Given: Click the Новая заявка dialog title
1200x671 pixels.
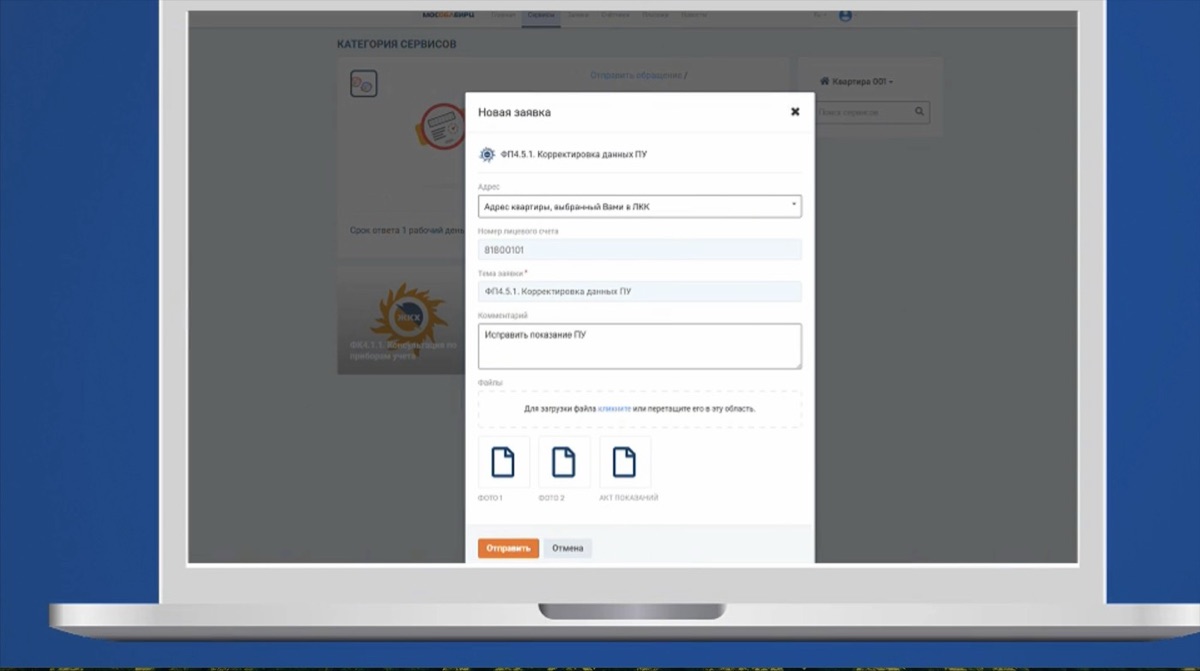Looking at the screenshot, I should pos(514,112).
